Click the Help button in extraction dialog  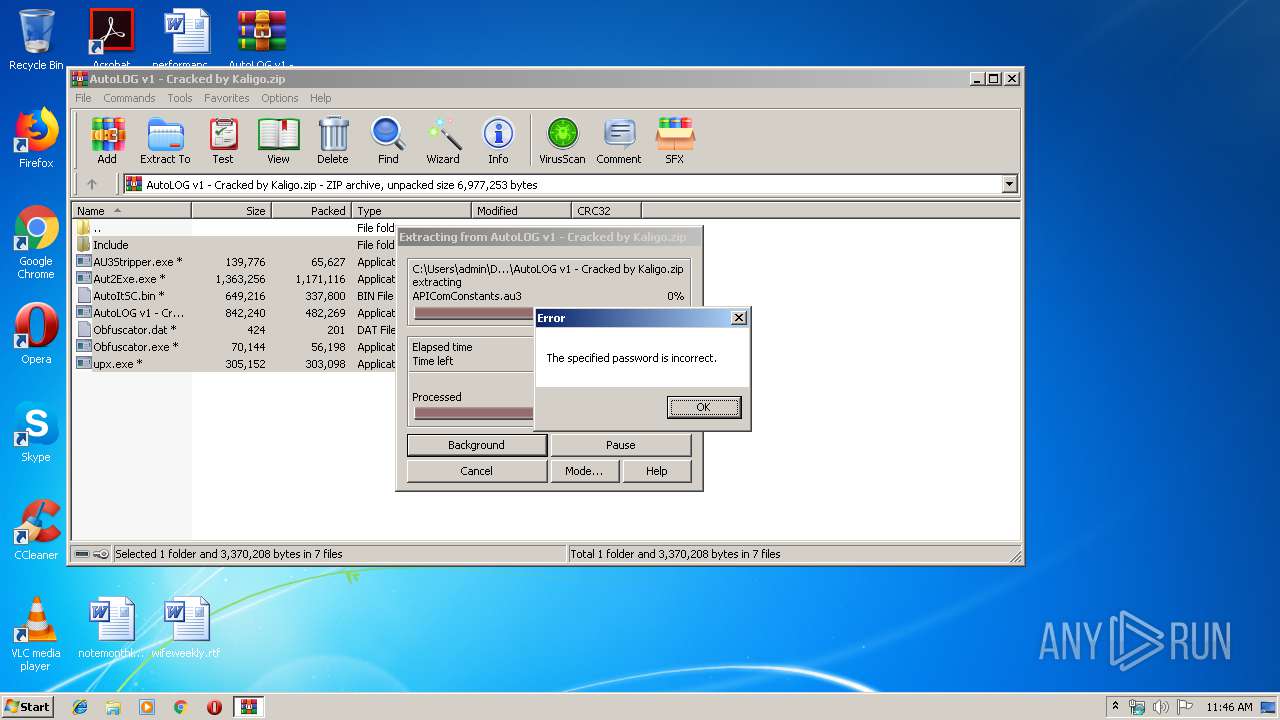pyautogui.click(x=656, y=471)
